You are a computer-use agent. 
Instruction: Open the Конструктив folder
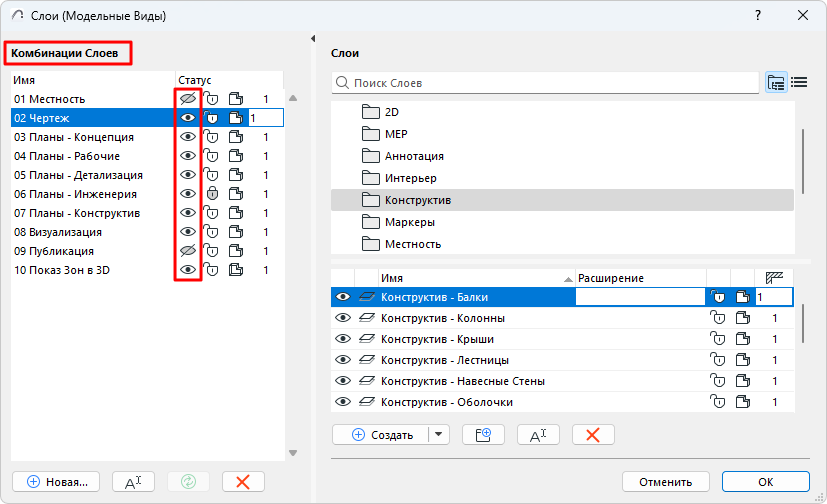pyautogui.click(x=418, y=200)
